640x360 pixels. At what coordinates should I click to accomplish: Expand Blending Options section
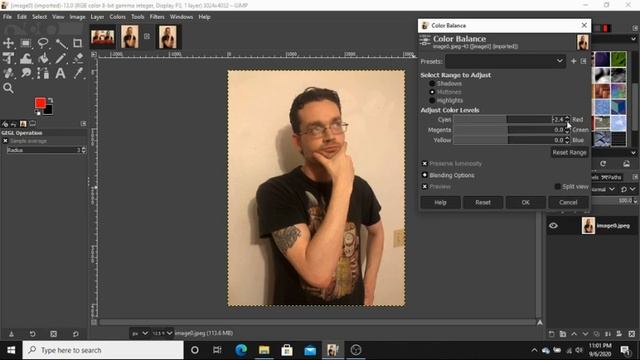click(424, 175)
